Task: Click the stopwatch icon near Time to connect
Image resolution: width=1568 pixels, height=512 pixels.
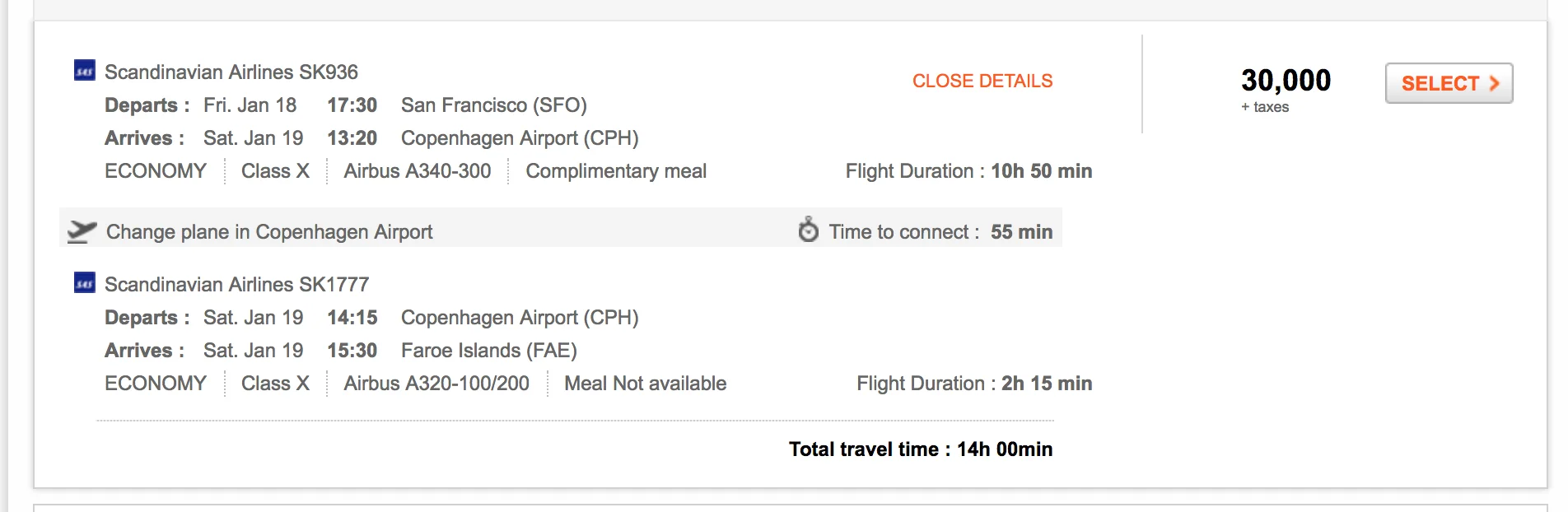Action: [x=809, y=230]
